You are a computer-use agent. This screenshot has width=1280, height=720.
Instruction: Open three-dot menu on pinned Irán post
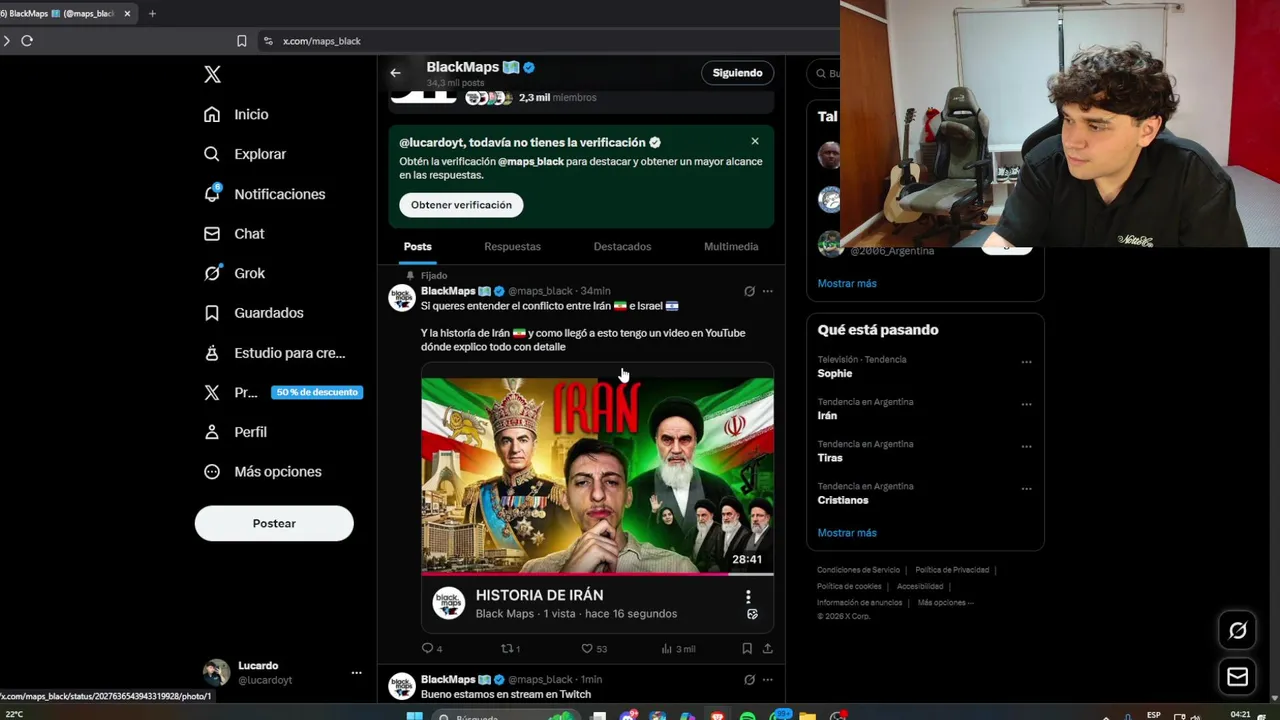768,291
